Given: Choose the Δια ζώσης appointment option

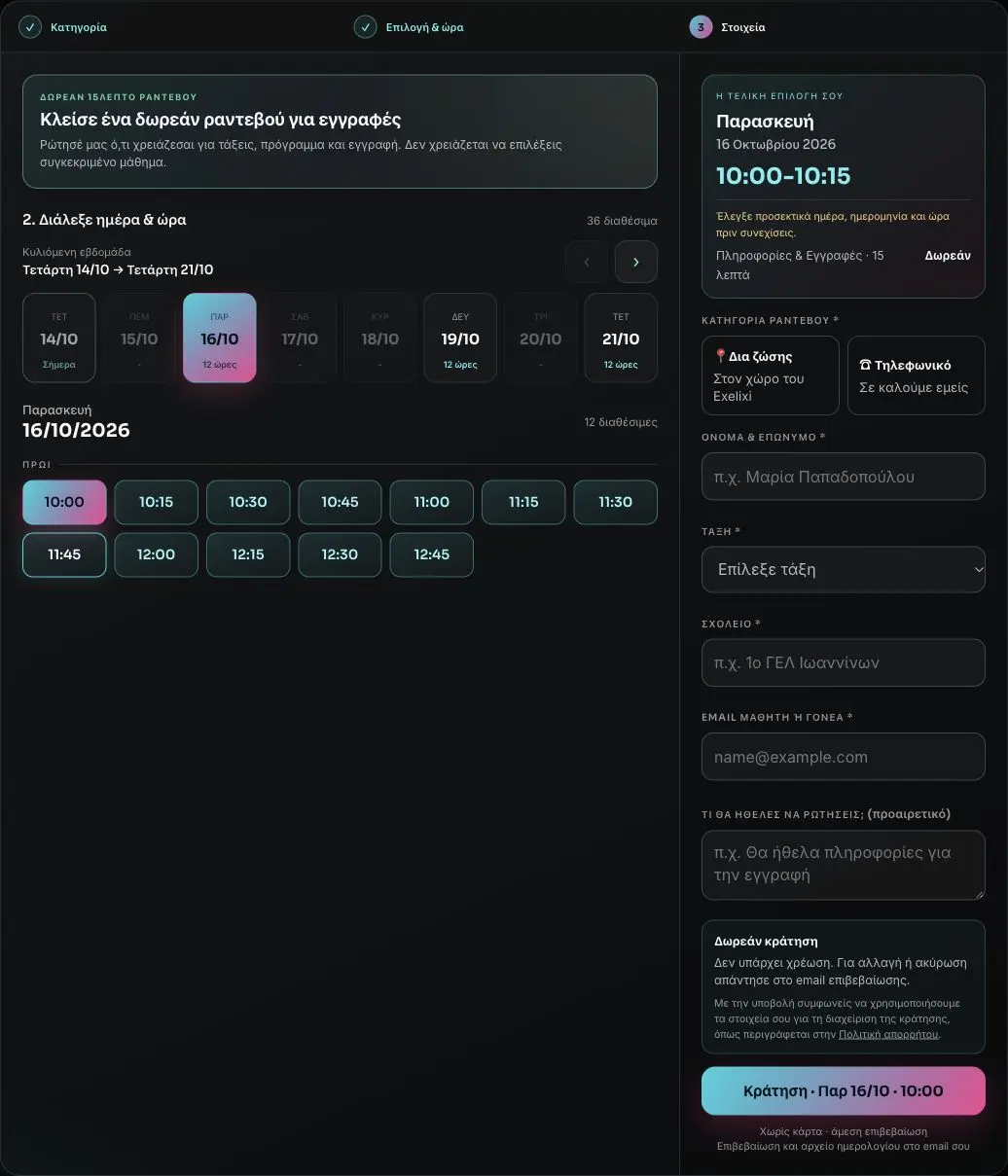Looking at the screenshot, I should pyautogui.click(x=771, y=375).
